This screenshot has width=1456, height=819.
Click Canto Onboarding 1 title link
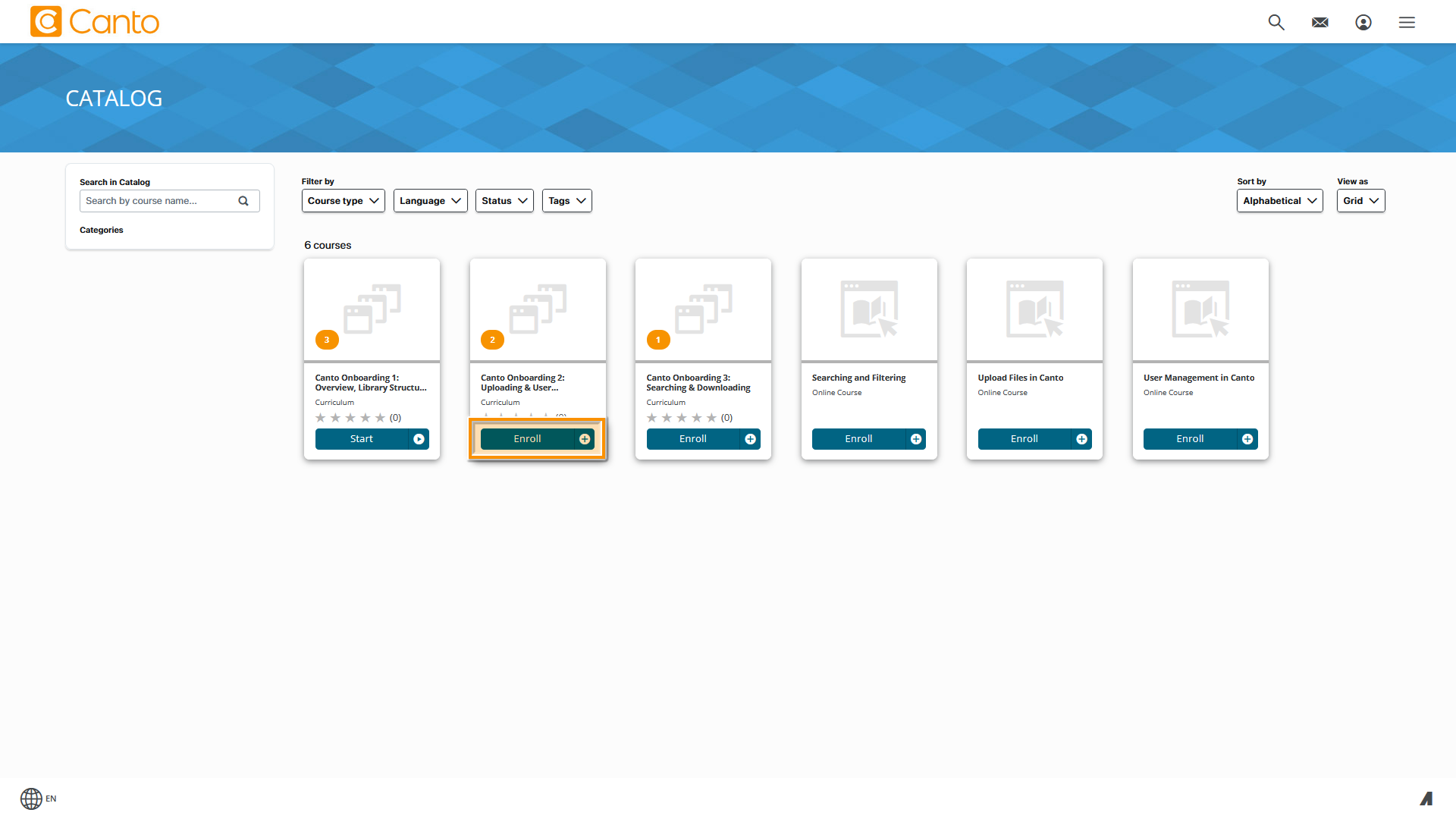click(371, 383)
